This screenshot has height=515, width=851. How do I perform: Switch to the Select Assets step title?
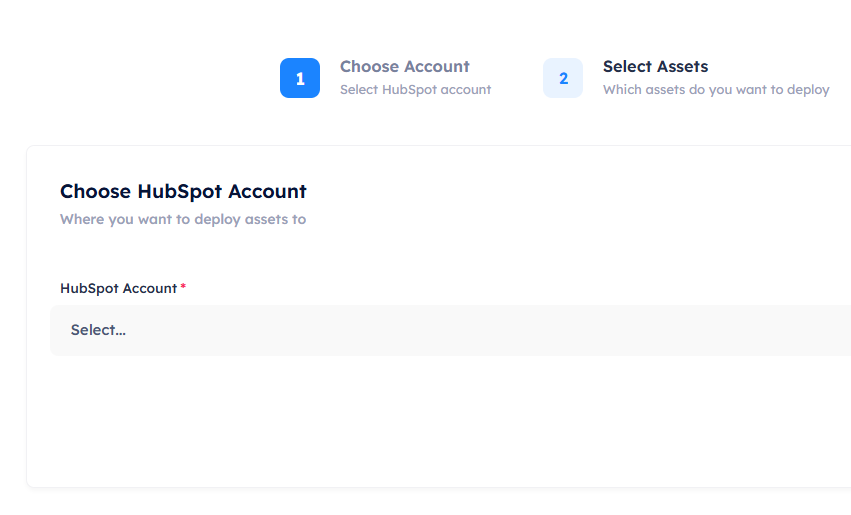655,67
